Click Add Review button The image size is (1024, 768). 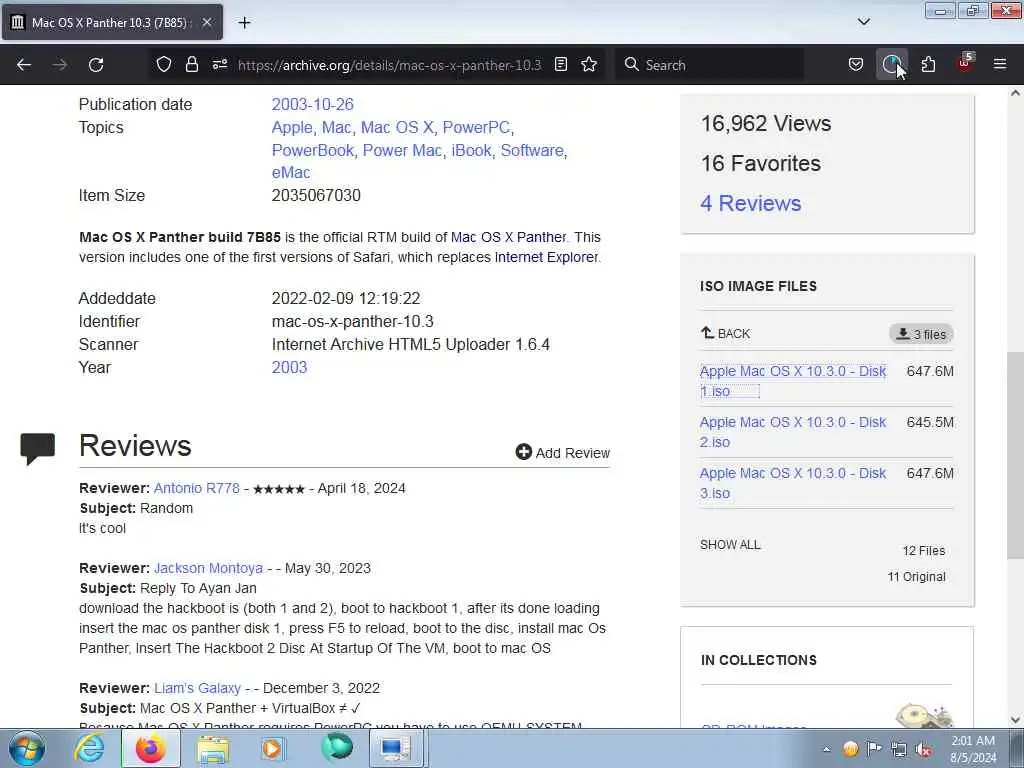562,453
